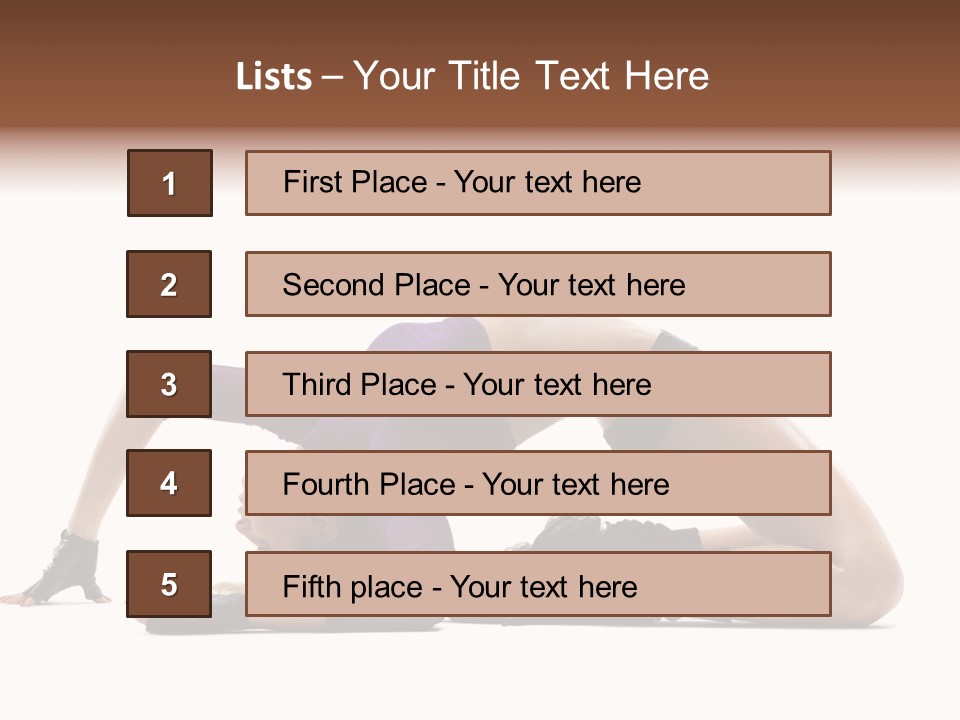
Task: Click the 'Third Place' text bar
Action: tap(538, 384)
